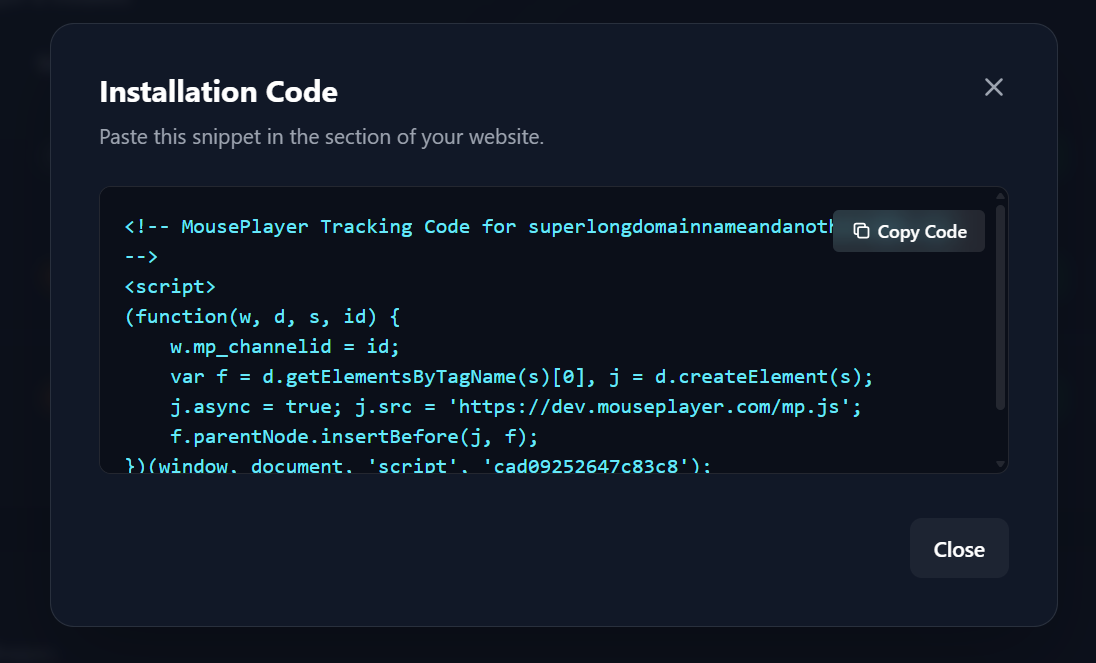Click the '(function(w, d, s, id) {' line

262,316
